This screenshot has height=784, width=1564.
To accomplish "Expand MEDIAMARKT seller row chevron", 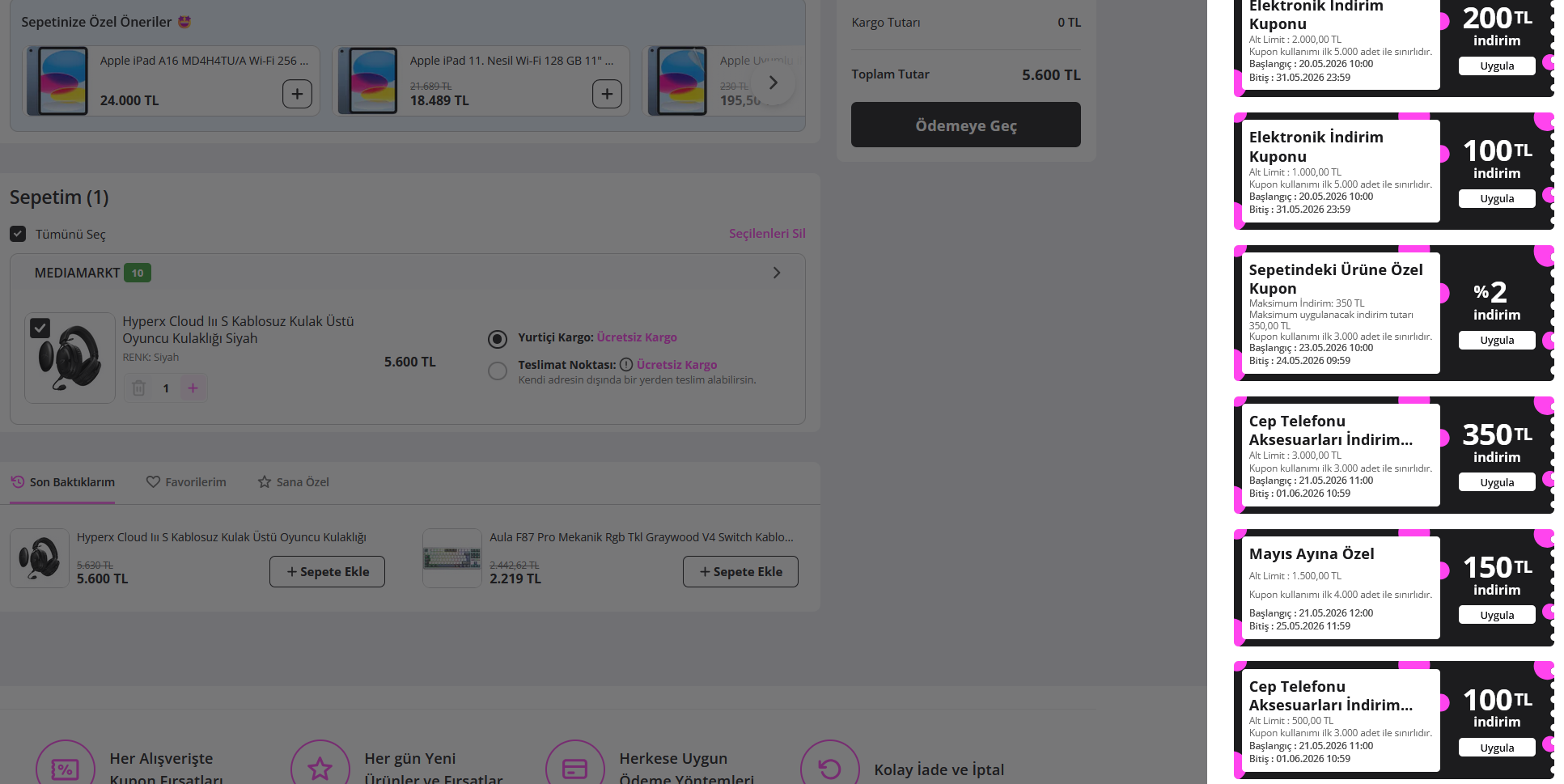I will [777, 273].
